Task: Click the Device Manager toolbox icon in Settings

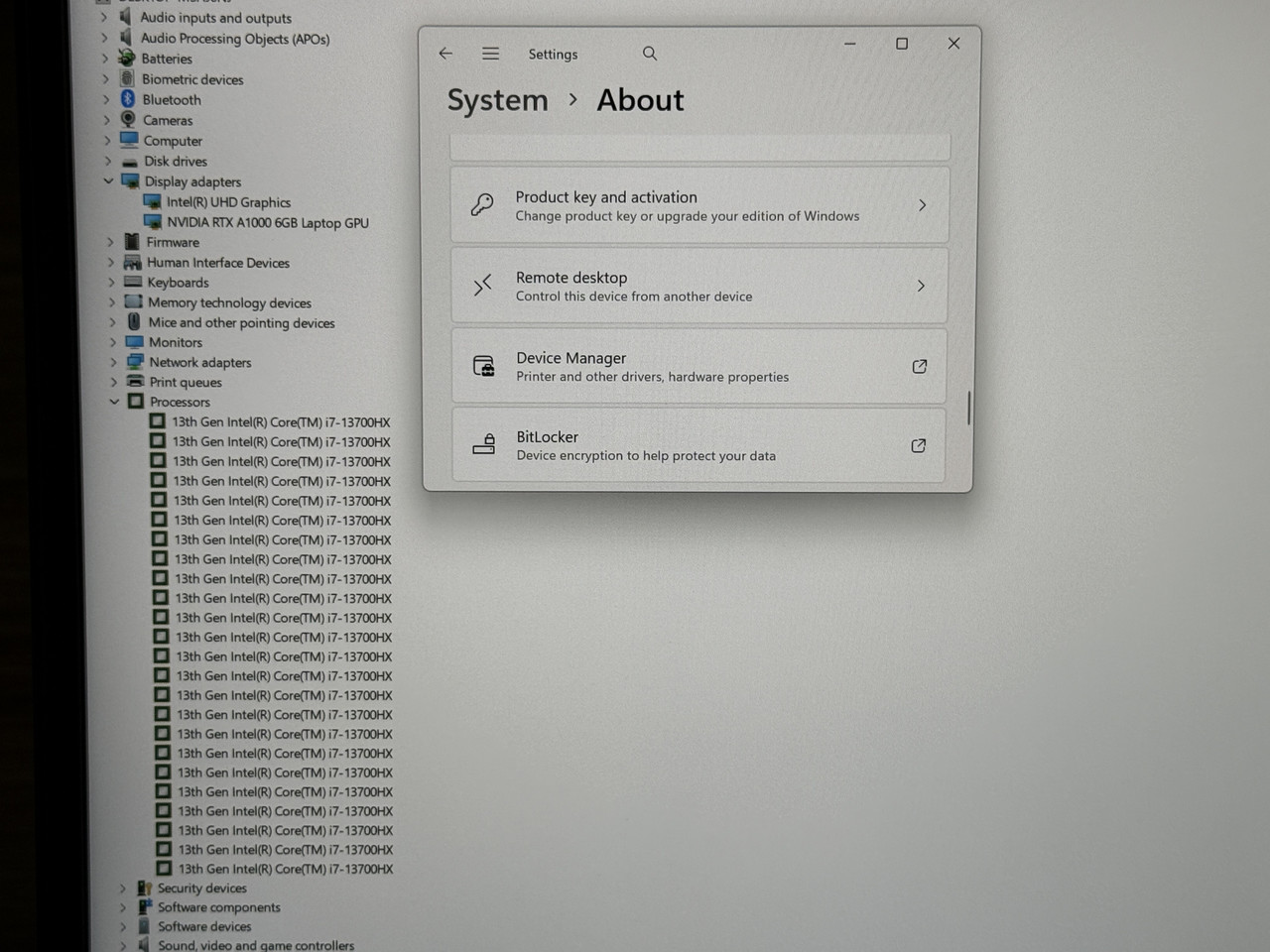Action: [x=483, y=366]
